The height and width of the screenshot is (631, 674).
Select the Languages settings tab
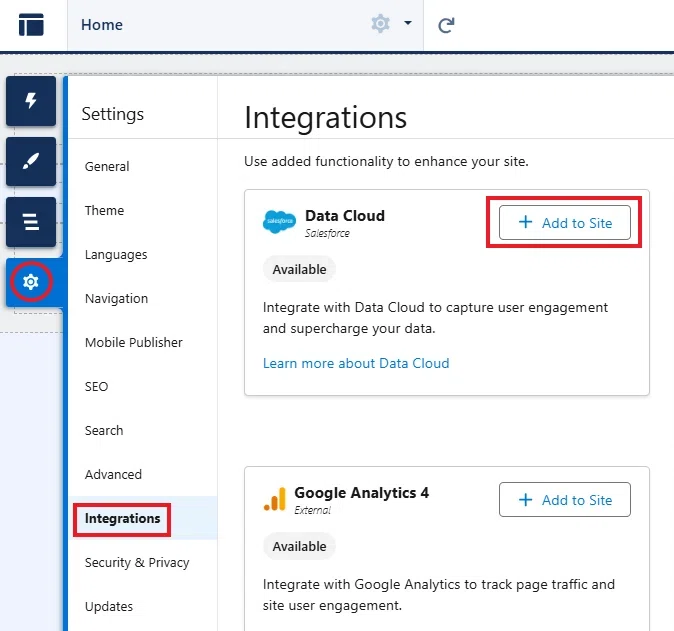point(116,254)
